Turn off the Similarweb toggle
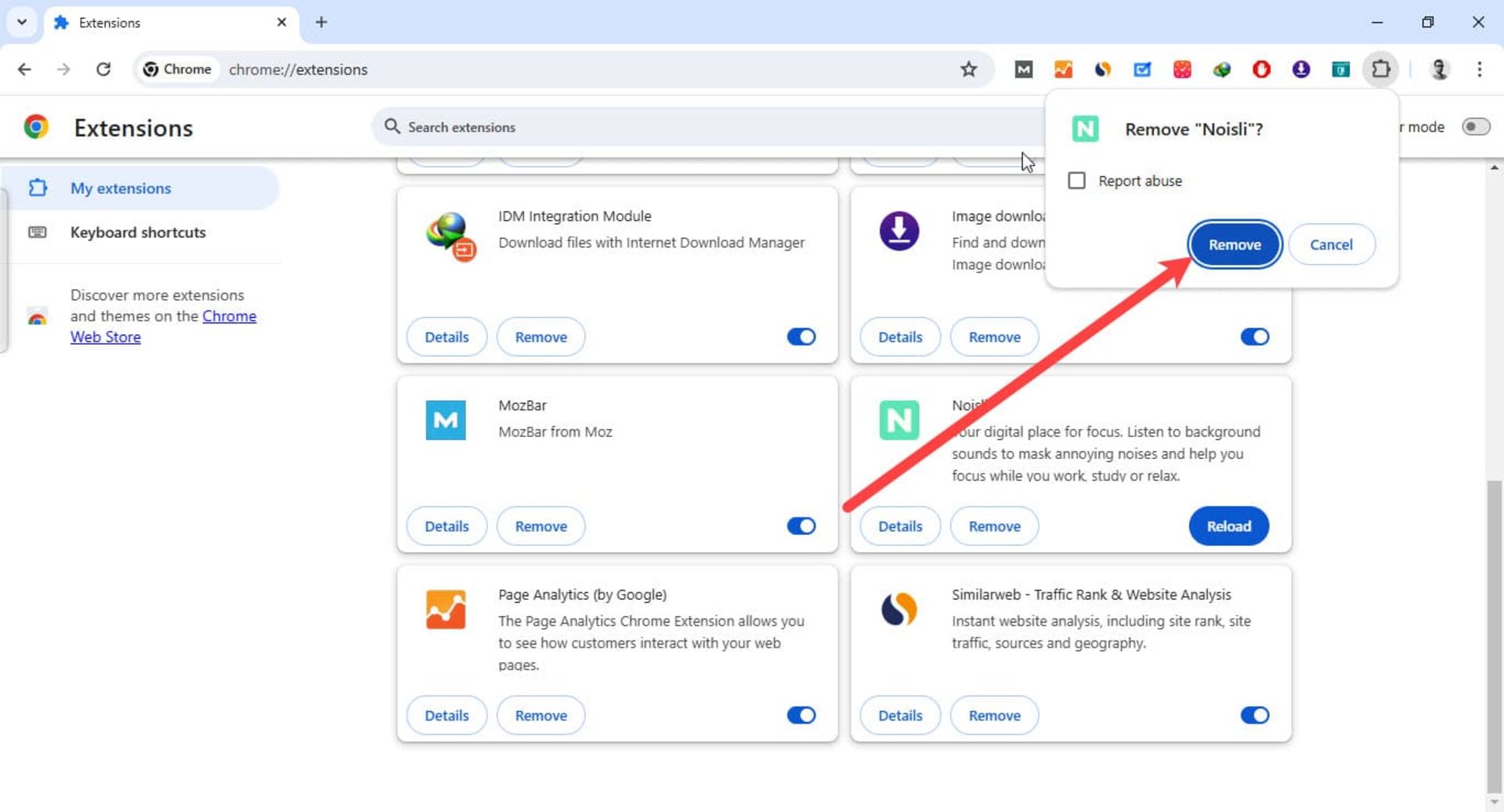 coord(1254,715)
